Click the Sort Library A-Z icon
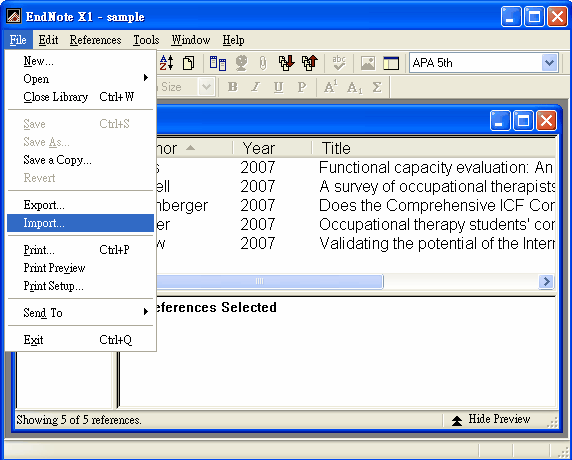The image size is (572, 460). point(166,63)
